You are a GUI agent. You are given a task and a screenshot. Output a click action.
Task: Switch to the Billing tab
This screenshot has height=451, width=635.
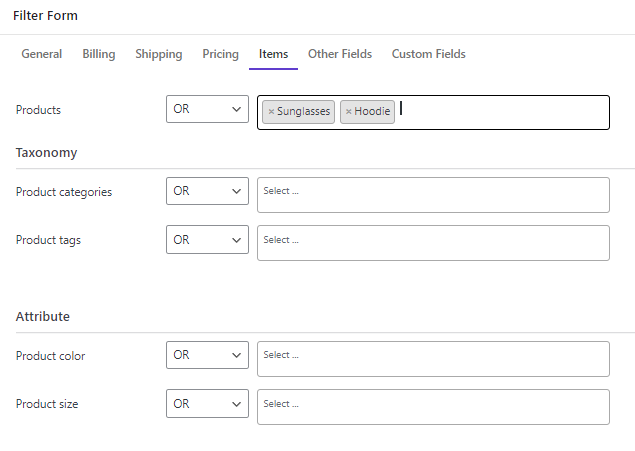click(99, 54)
